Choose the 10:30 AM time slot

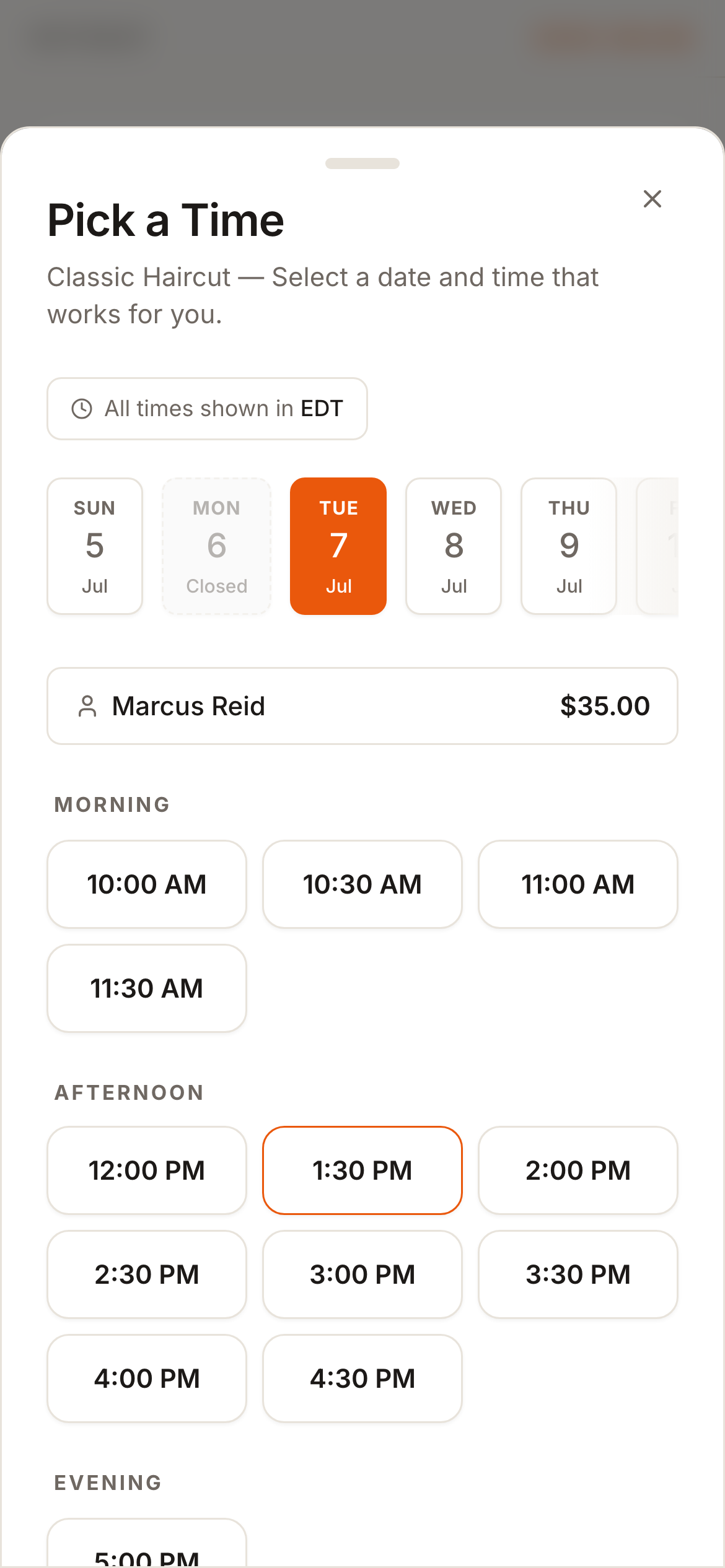tap(362, 884)
